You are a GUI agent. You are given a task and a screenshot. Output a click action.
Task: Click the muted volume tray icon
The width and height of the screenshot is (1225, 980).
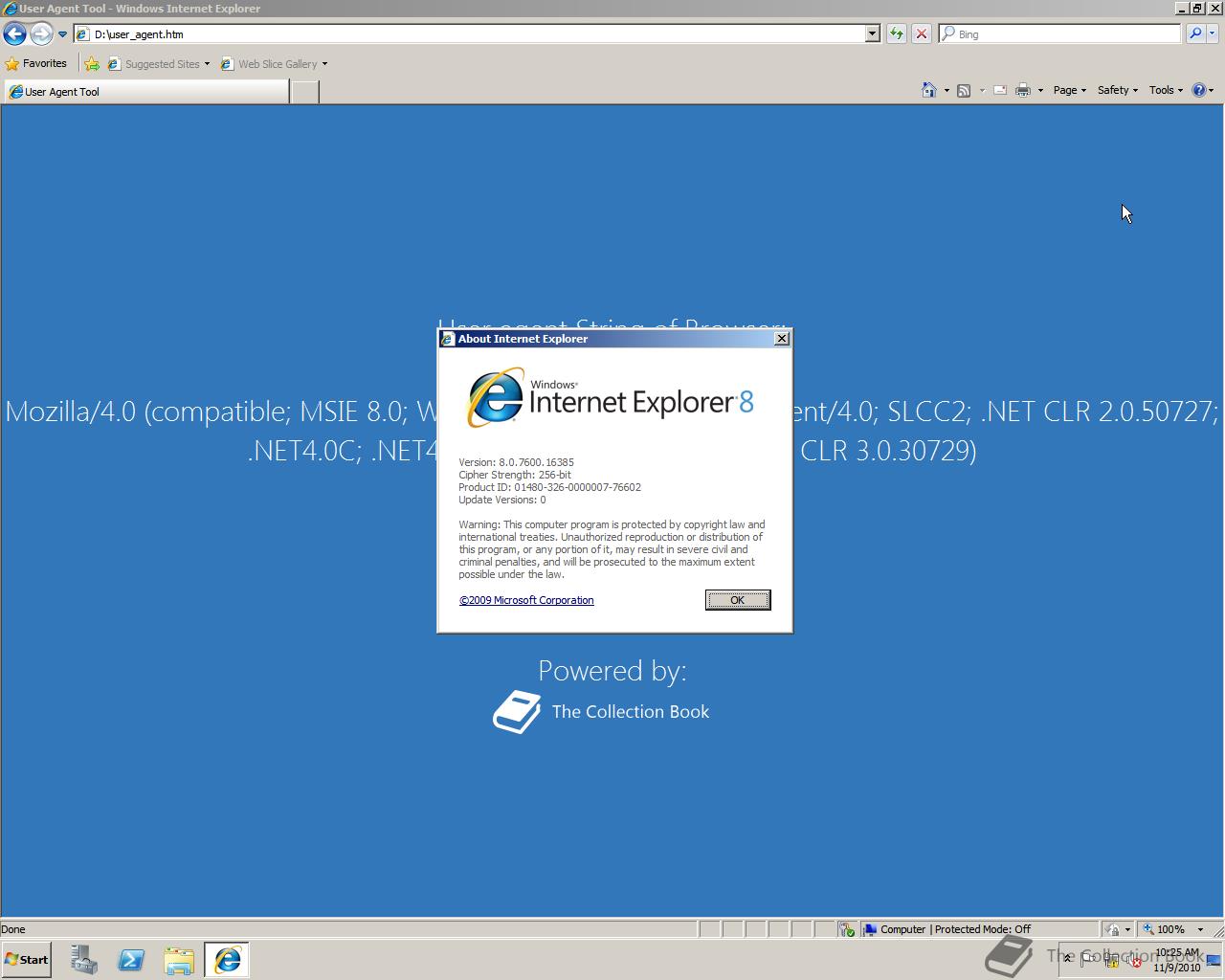coord(1135,960)
